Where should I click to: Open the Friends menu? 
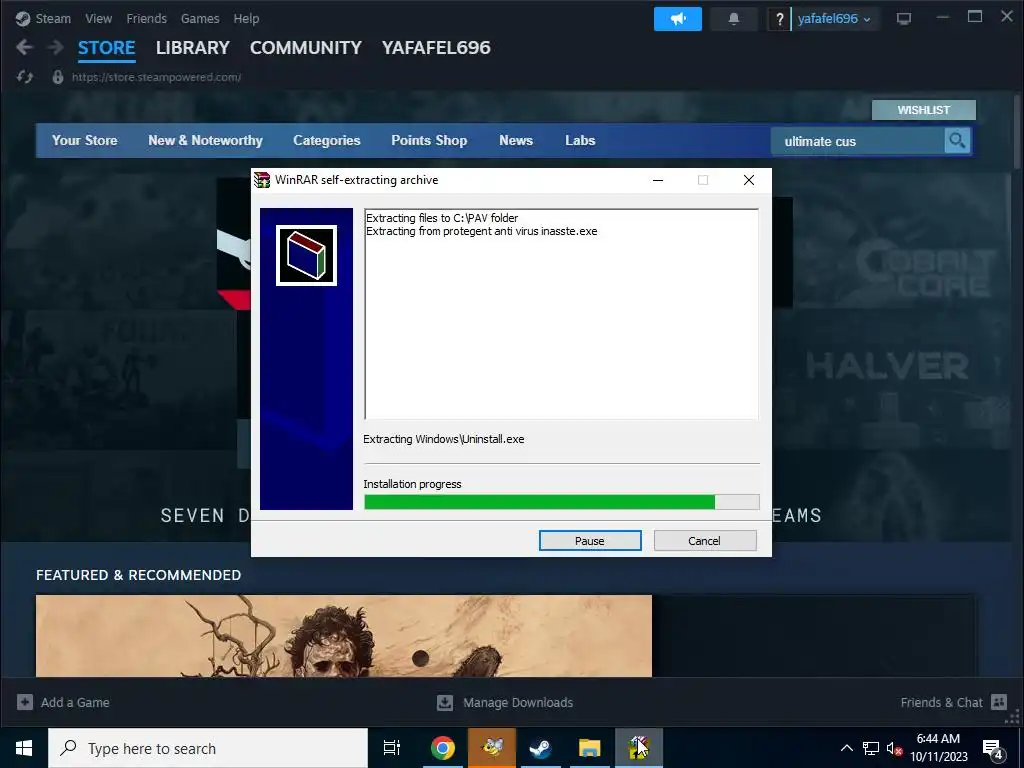coord(146,19)
